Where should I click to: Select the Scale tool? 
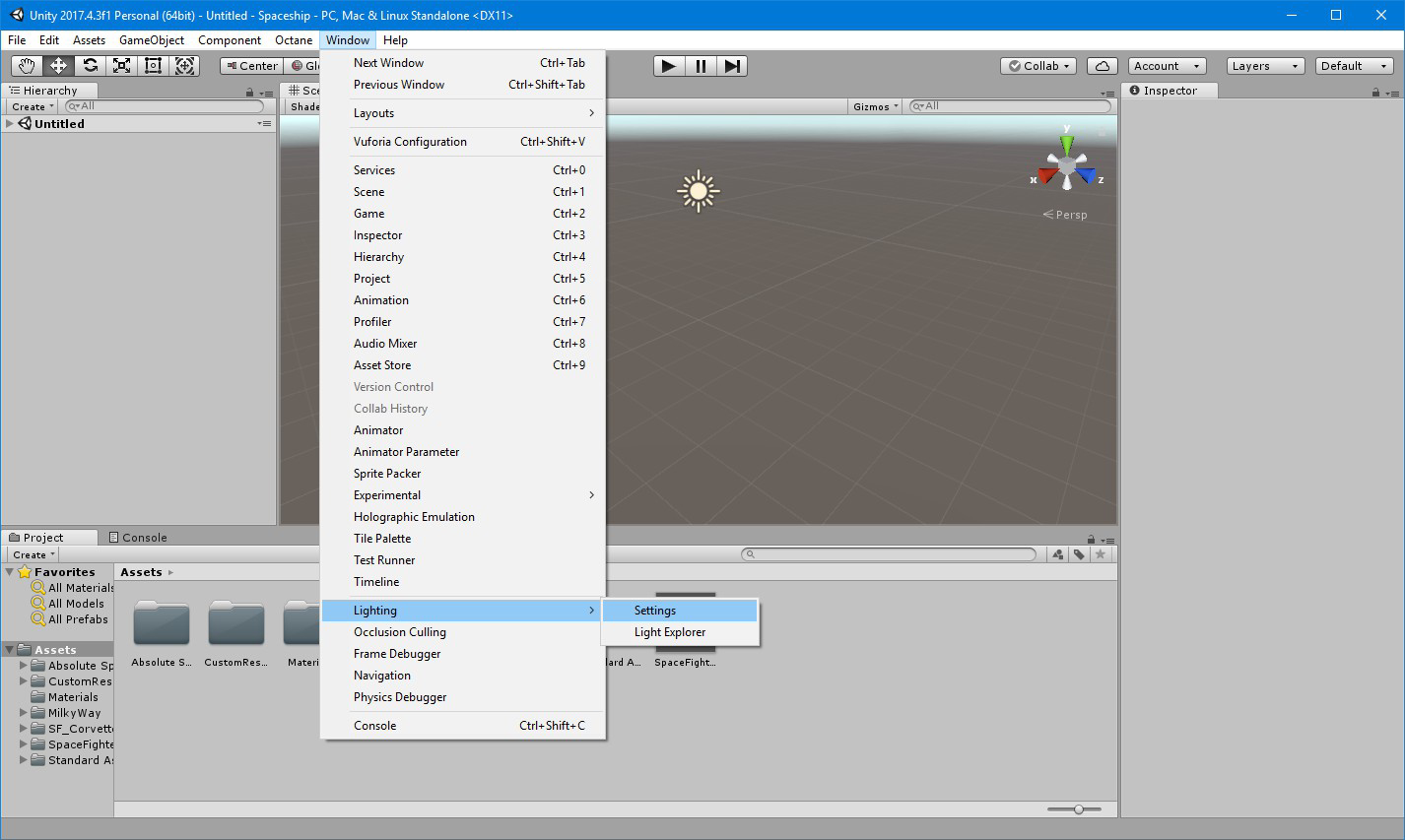pos(121,66)
